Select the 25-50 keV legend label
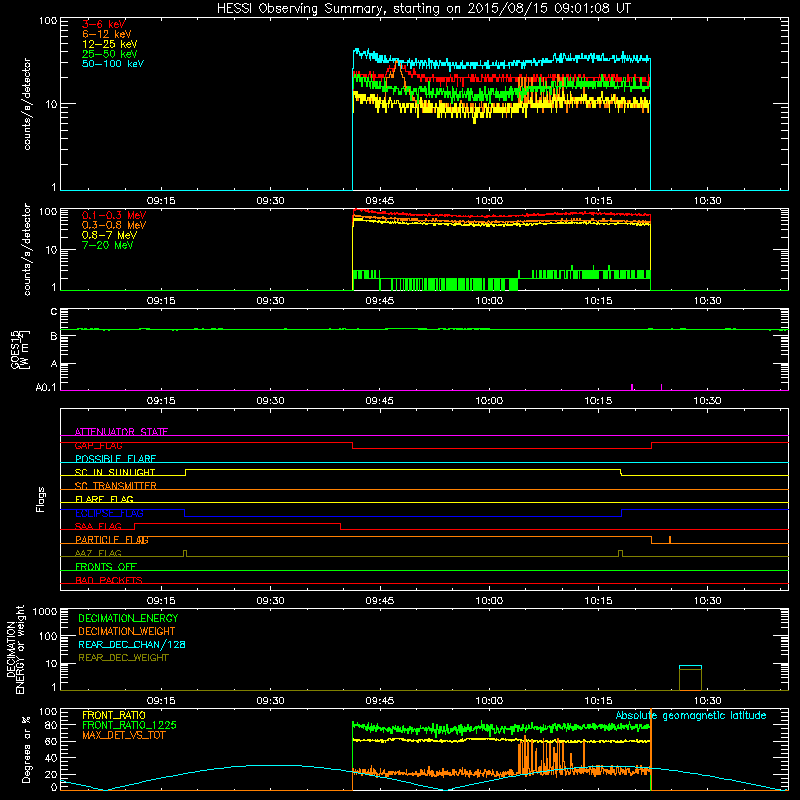 (110, 54)
